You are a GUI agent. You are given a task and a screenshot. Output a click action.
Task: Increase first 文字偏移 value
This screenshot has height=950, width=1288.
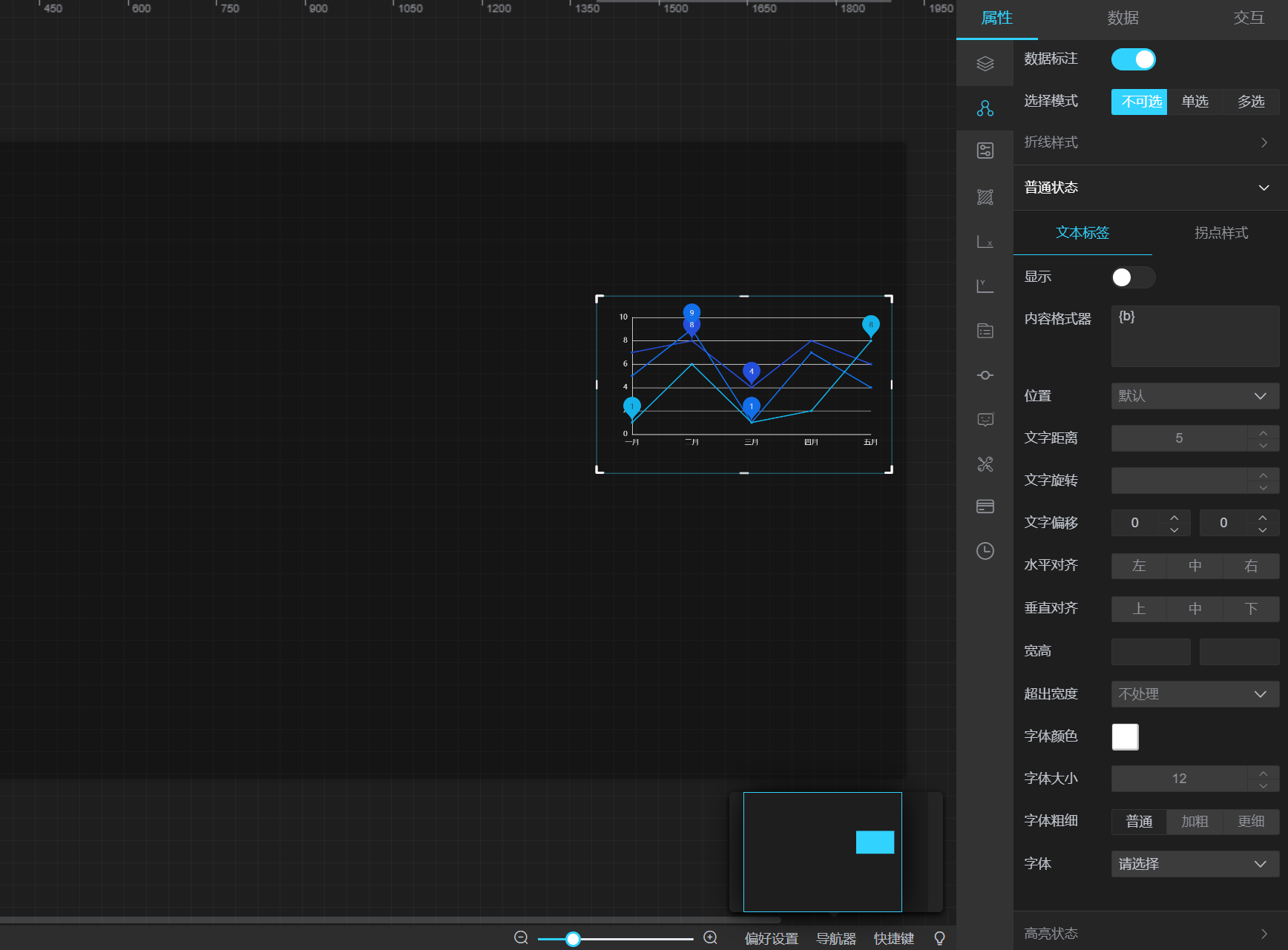coord(1174,517)
